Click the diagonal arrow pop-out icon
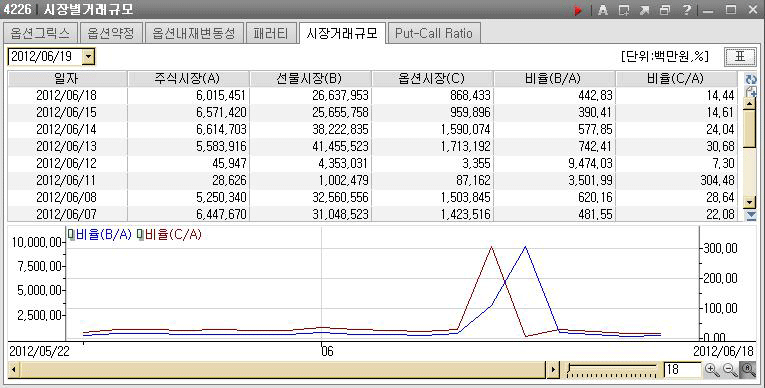Viewport: 765px width, 388px height. pos(644,10)
